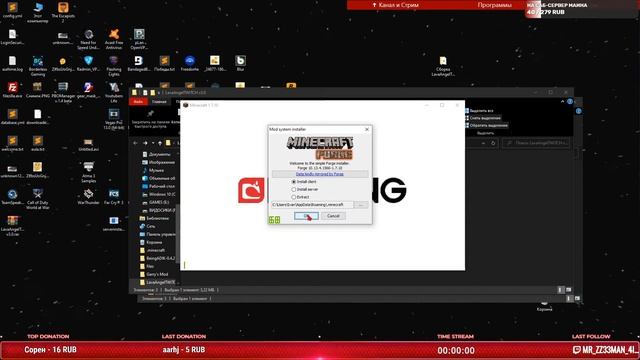Click the Explorer search box
640x360 pixels.
pyautogui.click(x=536, y=143)
